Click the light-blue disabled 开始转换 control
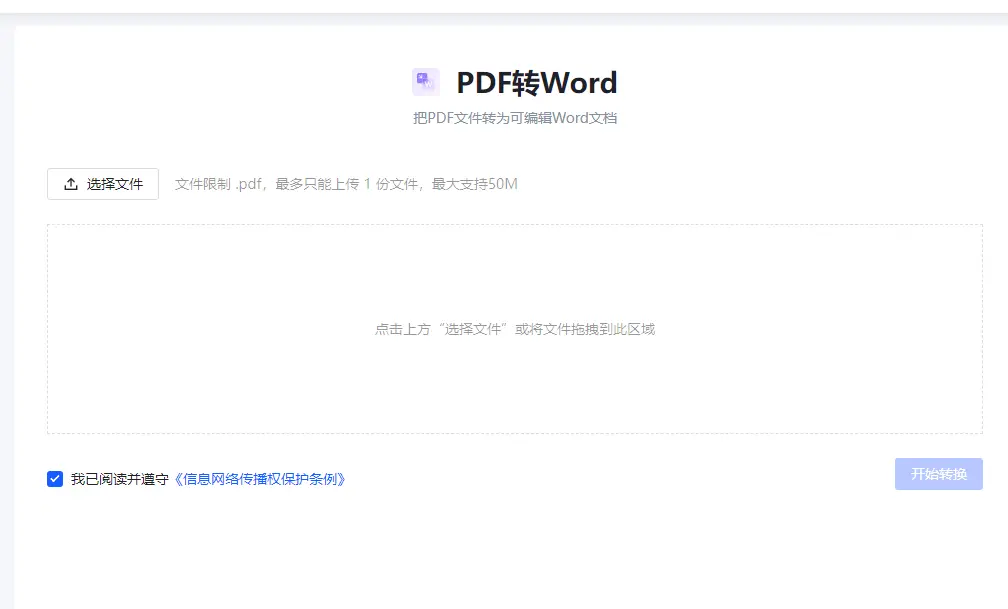Screen dimensions: 1008x609 [x=938, y=474]
